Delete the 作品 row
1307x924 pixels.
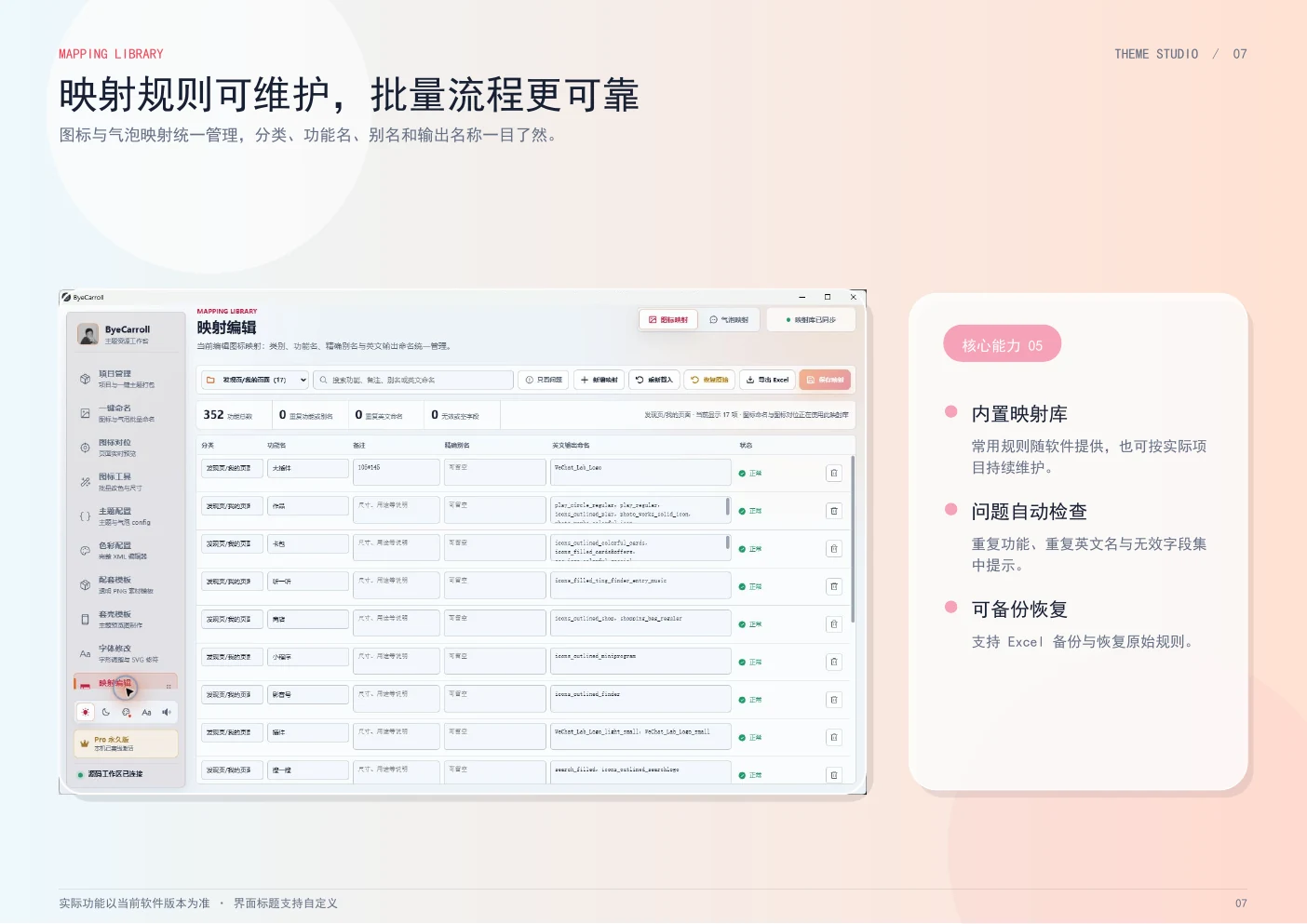click(x=834, y=511)
